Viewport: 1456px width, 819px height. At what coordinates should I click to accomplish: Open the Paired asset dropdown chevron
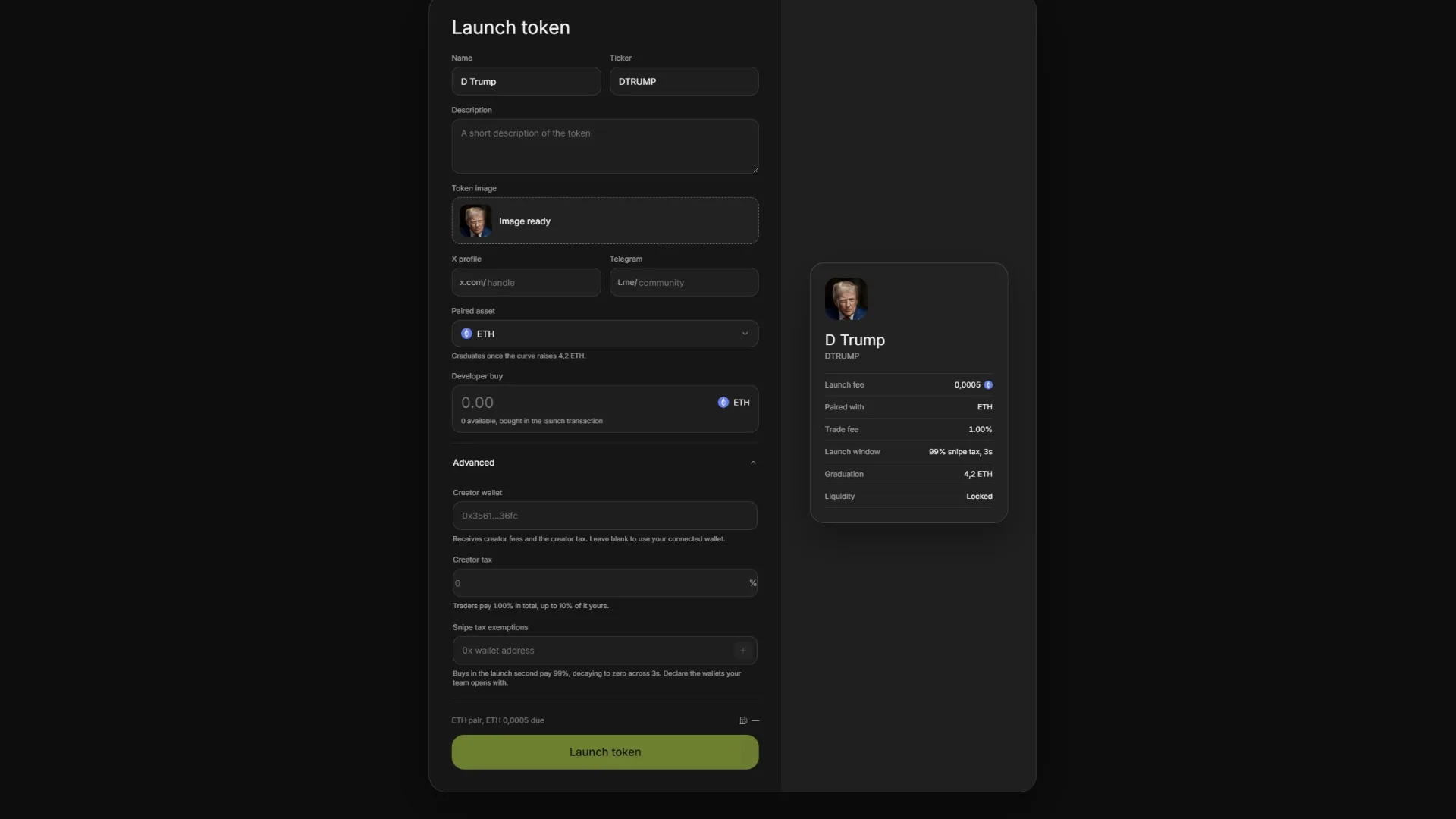pos(745,334)
